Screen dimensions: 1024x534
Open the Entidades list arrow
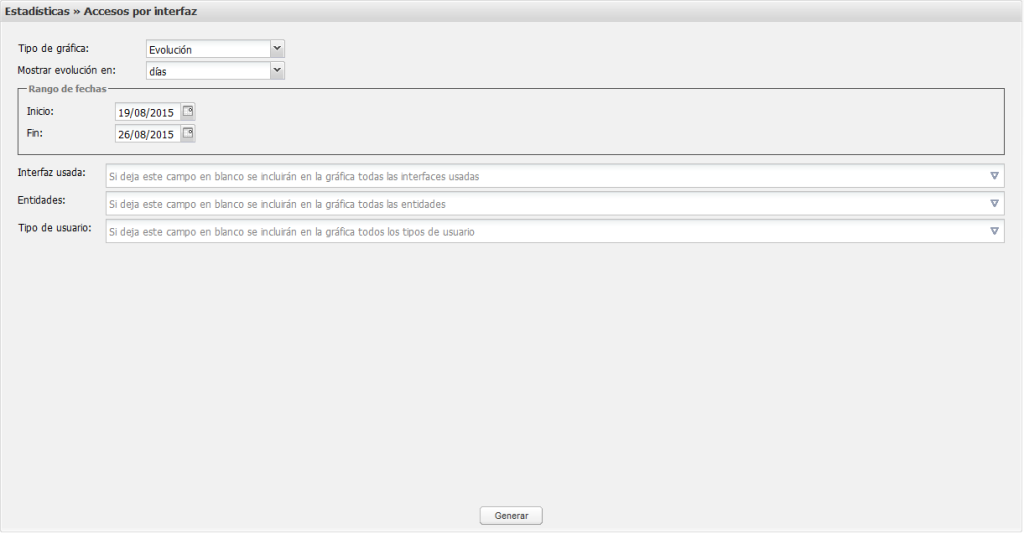pyautogui.click(x=994, y=204)
